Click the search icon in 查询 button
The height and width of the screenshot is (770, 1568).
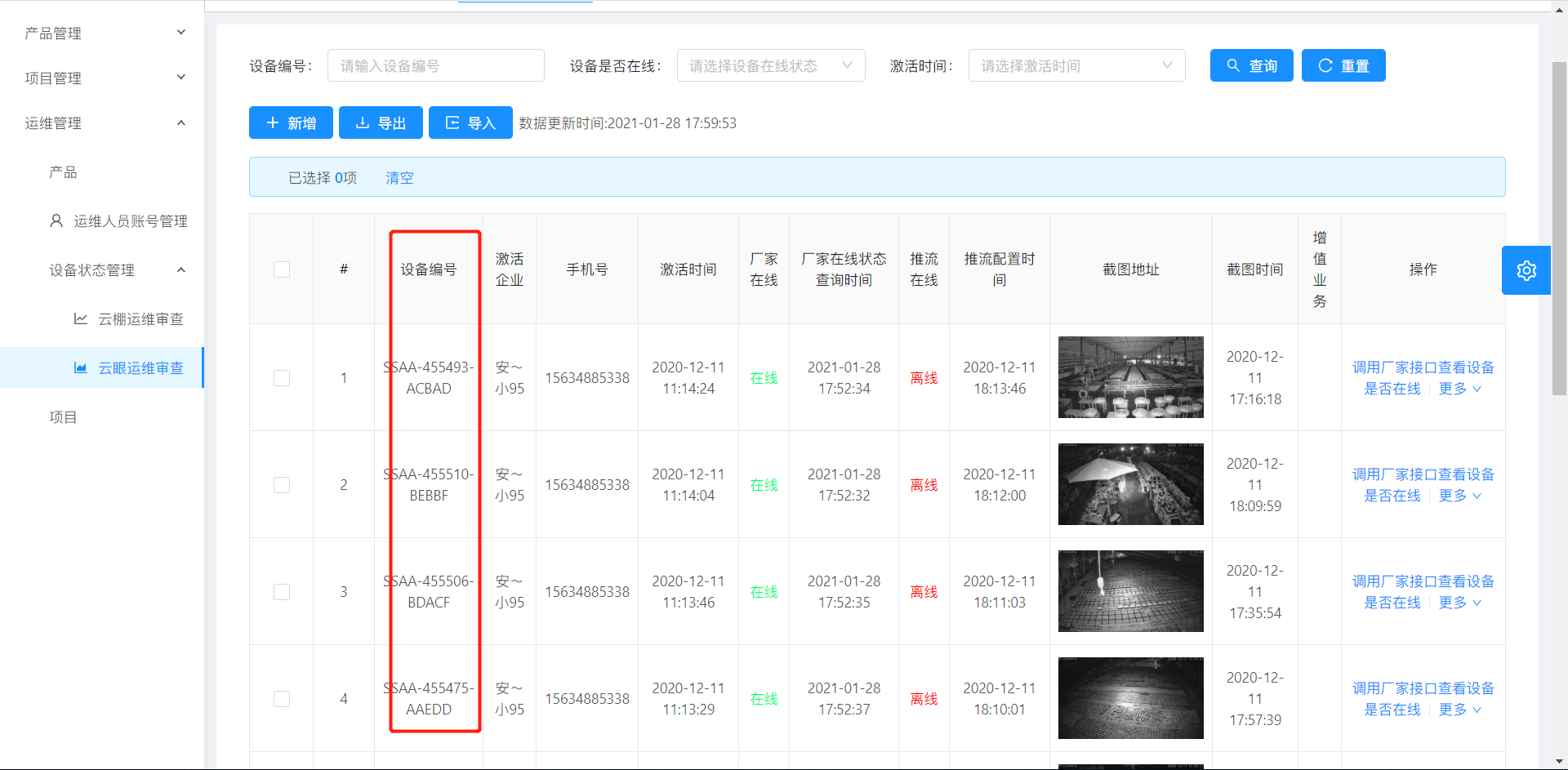tap(1233, 65)
